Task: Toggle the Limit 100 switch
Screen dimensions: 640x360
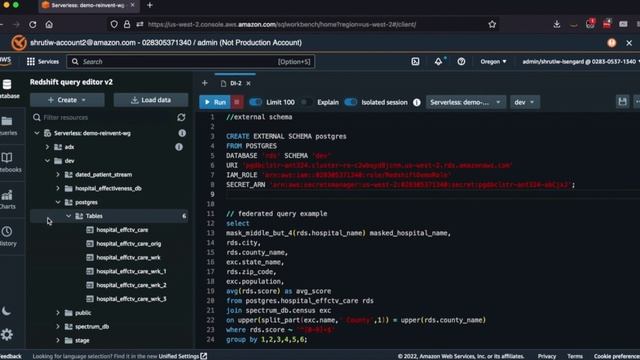Action: click(256, 102)
